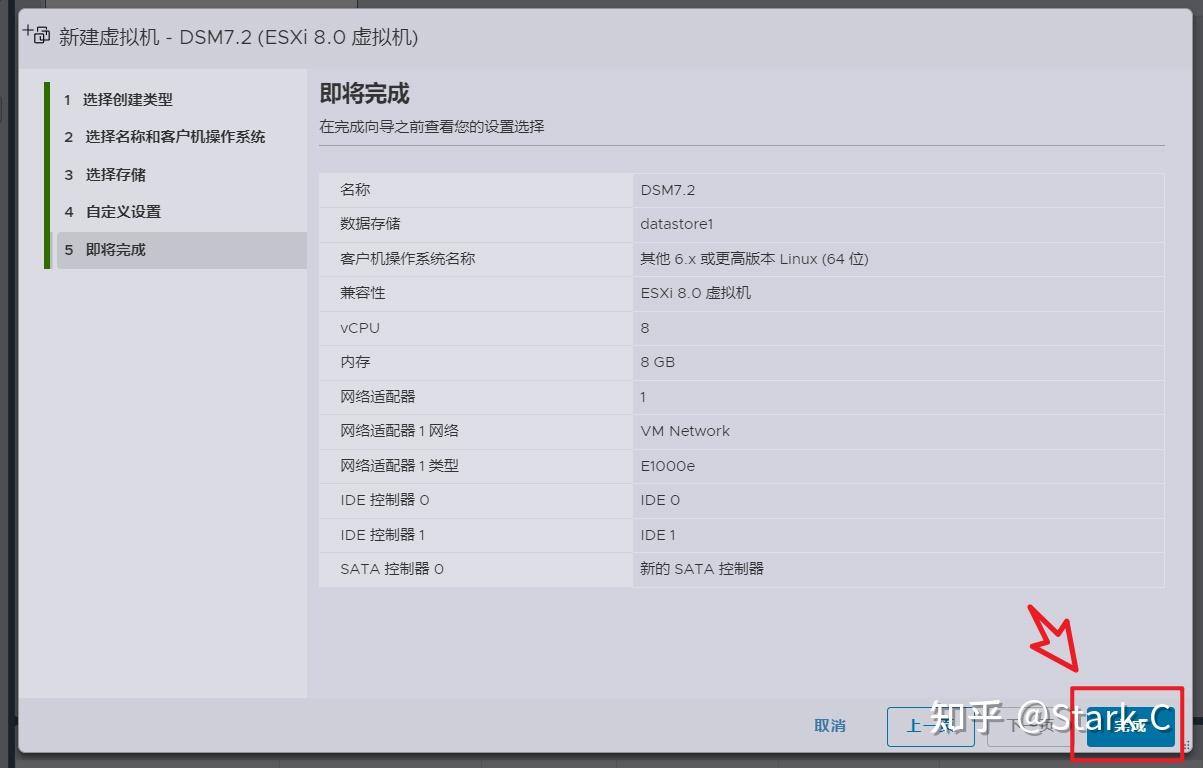Select the 客户机操作系统名称 summary row
Image resolution: width=1203 pixels, height=768 pixels.
[x=742, y=258]
